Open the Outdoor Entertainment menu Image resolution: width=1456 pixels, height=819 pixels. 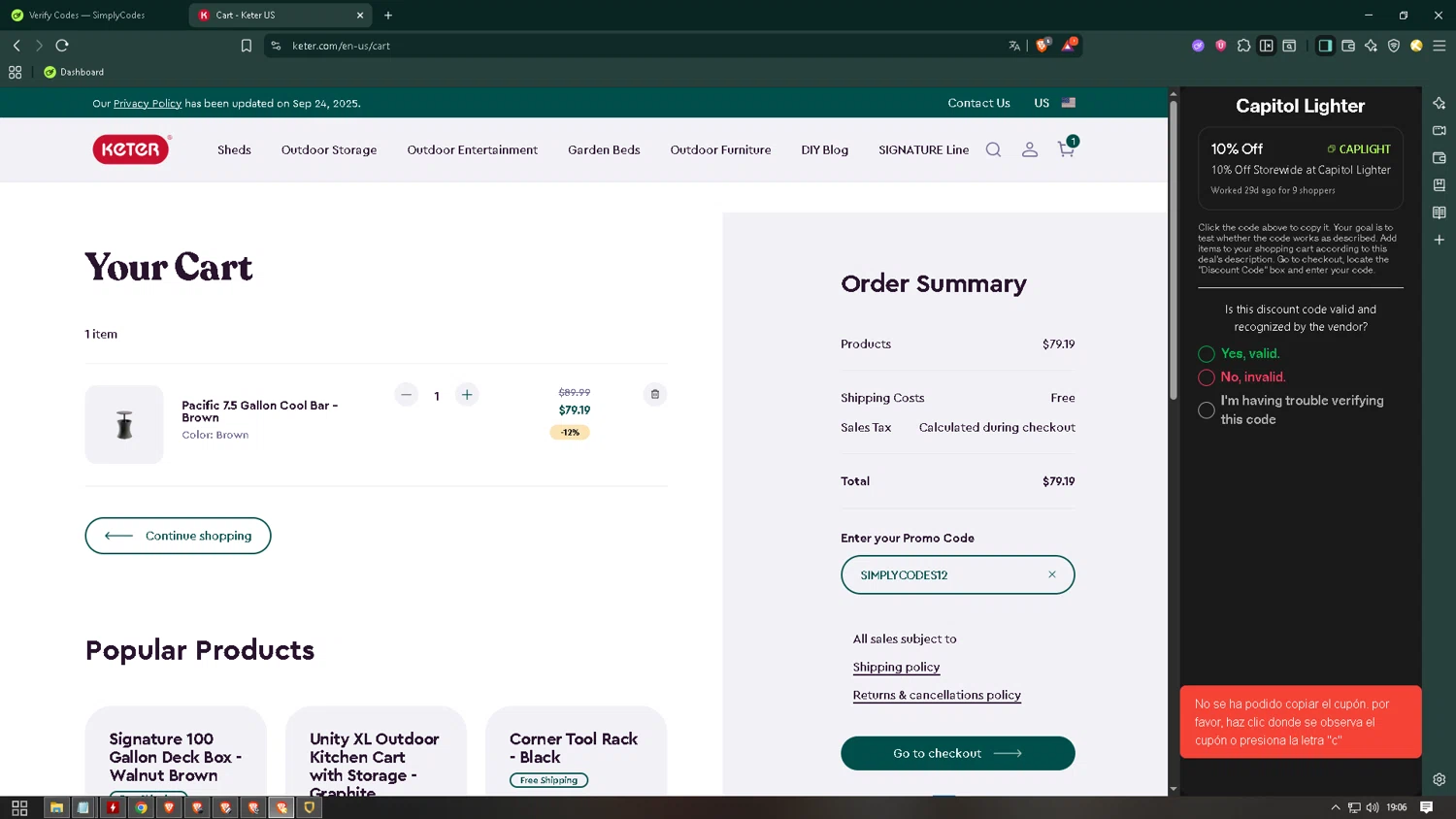[472, 149]
